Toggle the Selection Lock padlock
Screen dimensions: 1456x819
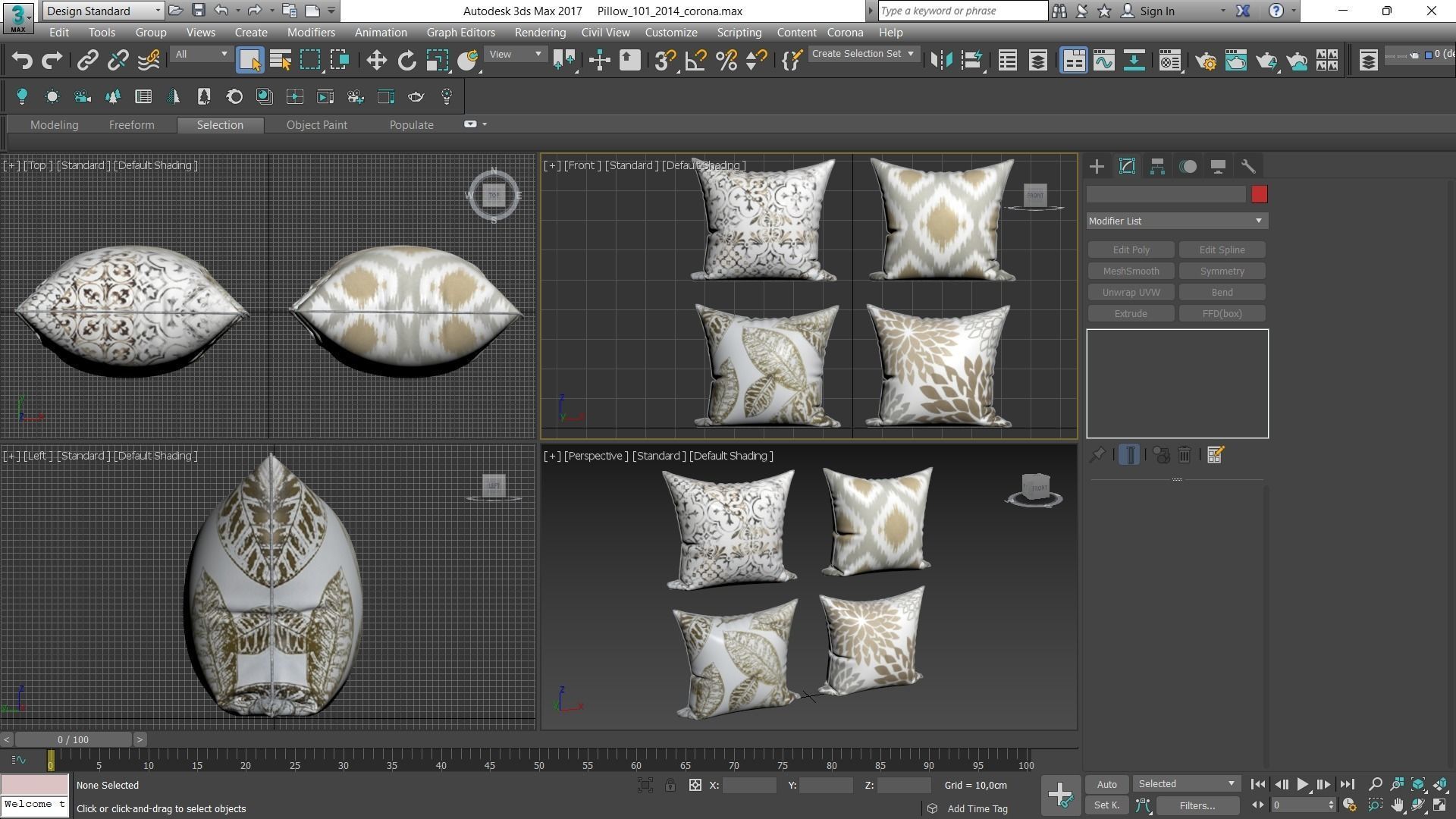click(x=670, y=786)
